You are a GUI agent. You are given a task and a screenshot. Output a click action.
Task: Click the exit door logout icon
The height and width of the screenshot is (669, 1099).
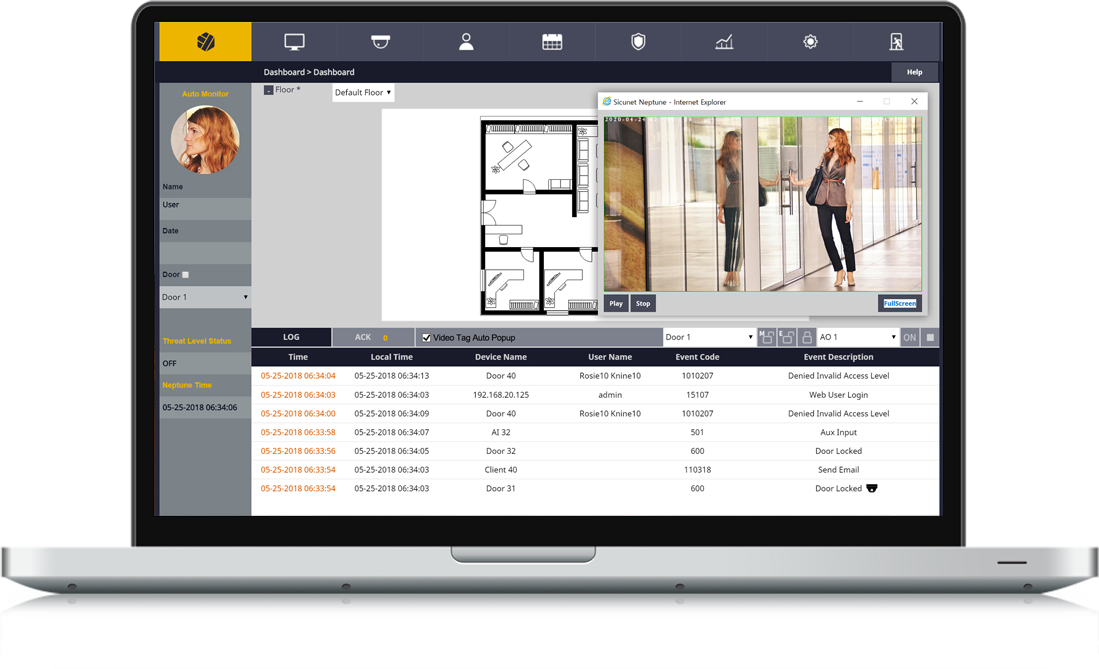click(x=896, y=42)
